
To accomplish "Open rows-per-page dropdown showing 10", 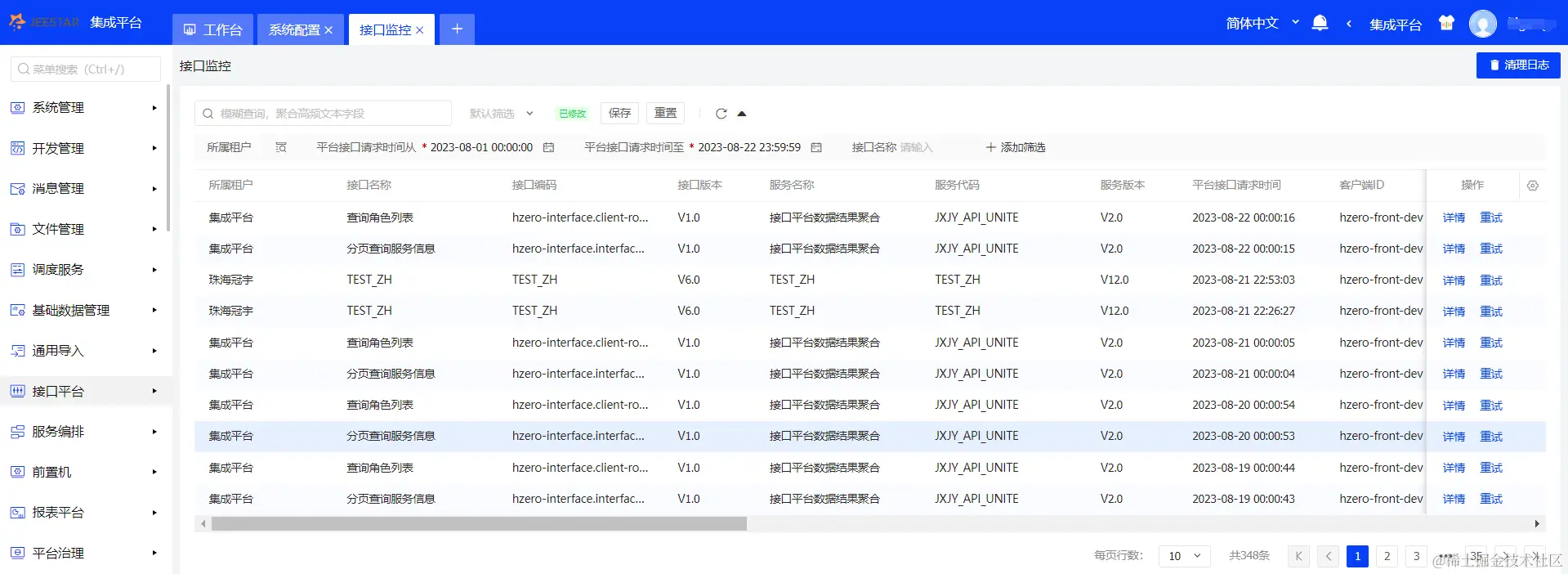I will click(1184, 556).
